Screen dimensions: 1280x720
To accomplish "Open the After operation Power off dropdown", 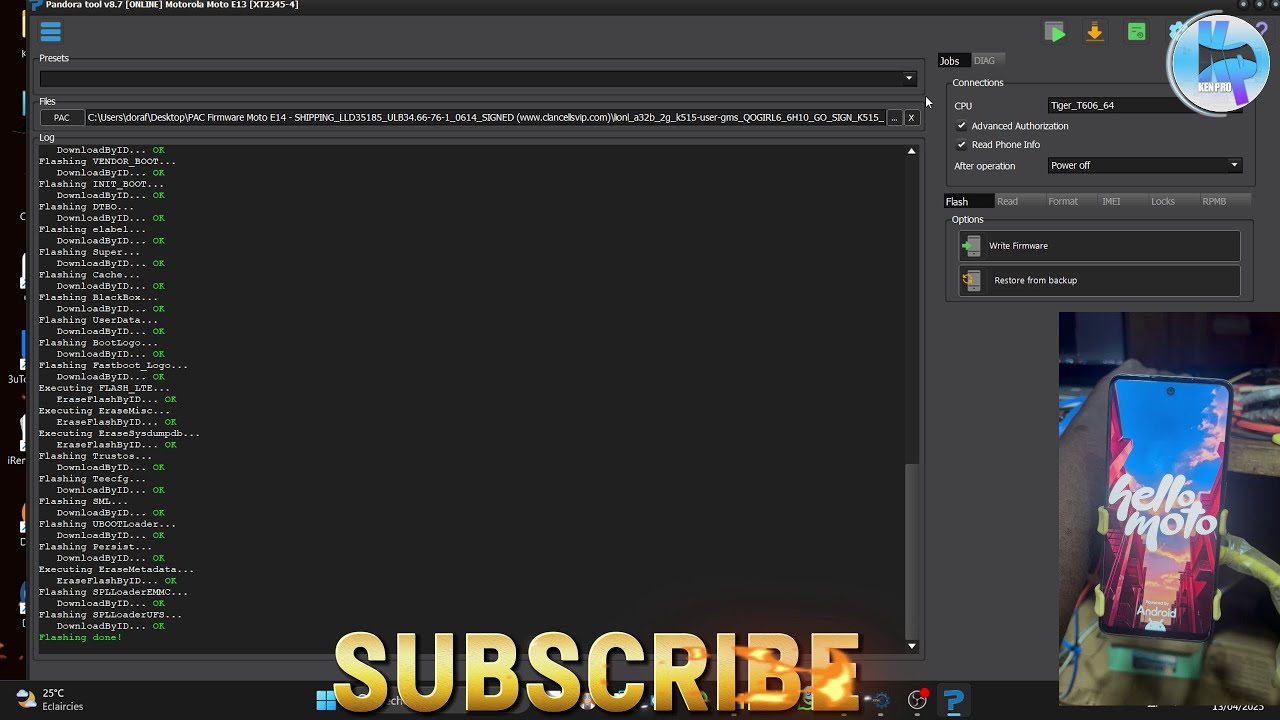I will (1145, 166).
